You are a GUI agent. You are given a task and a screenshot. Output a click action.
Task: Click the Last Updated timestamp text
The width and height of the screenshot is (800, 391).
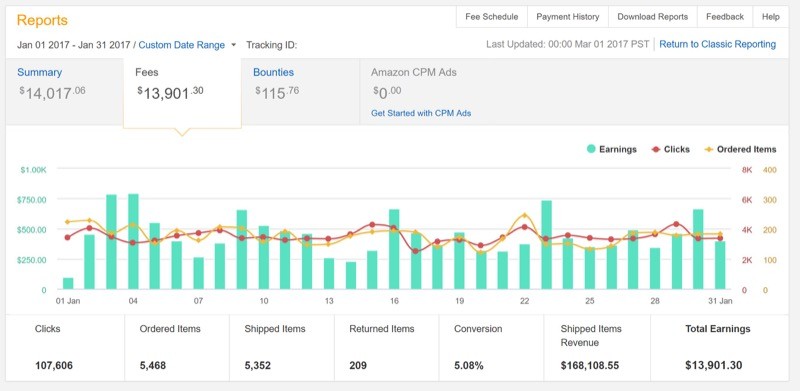coord(567,44)
